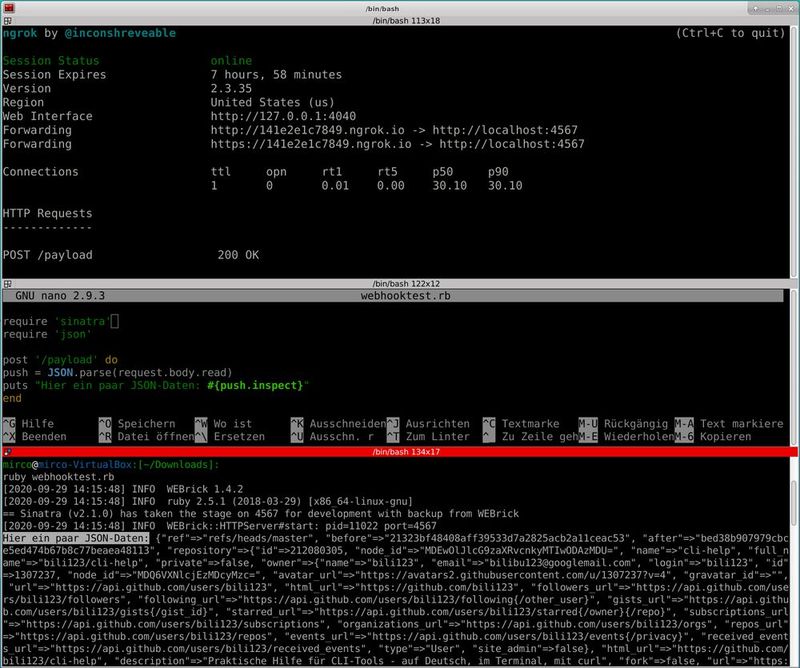
Task: Place cursor on the require 'json' line
Action: pos(47,334)
